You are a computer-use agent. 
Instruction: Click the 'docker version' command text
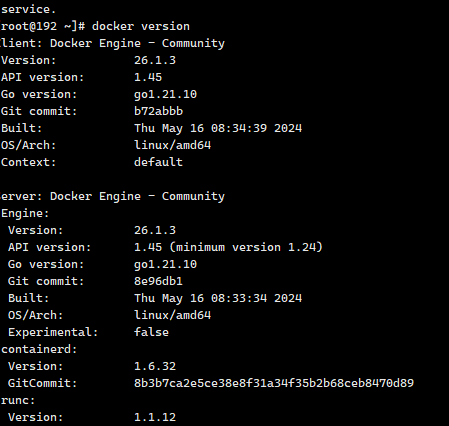(x=141, y=26)
